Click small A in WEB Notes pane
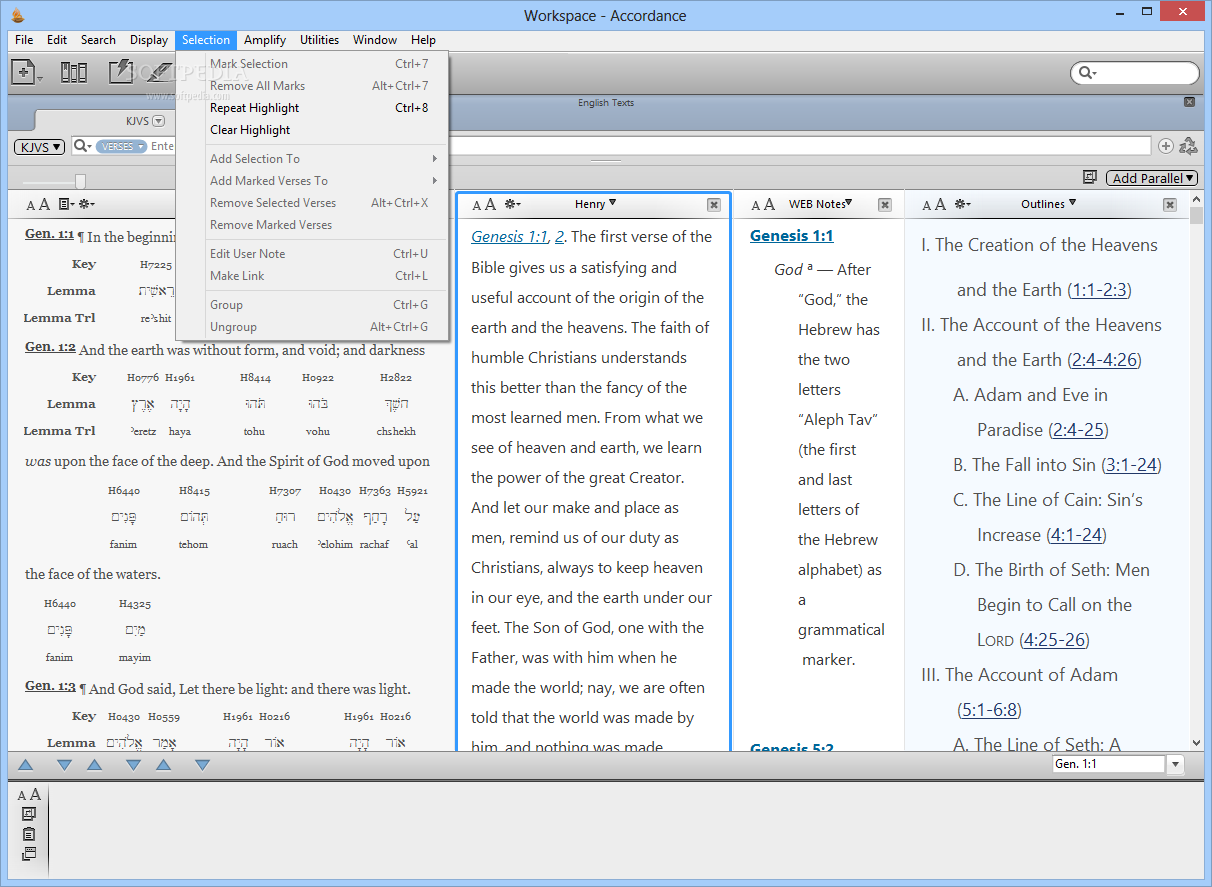 coord(755,206)
